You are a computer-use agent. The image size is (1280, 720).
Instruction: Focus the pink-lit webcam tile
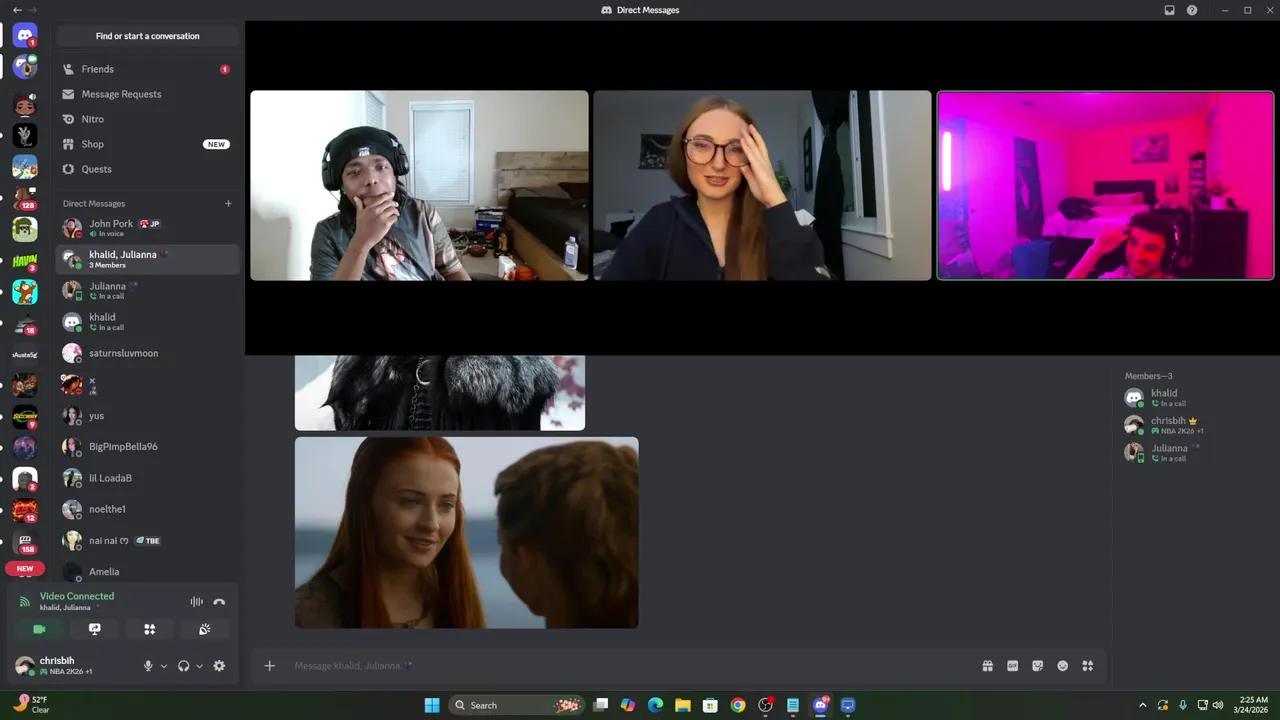pyautogui.click(x=1105, y=186)
